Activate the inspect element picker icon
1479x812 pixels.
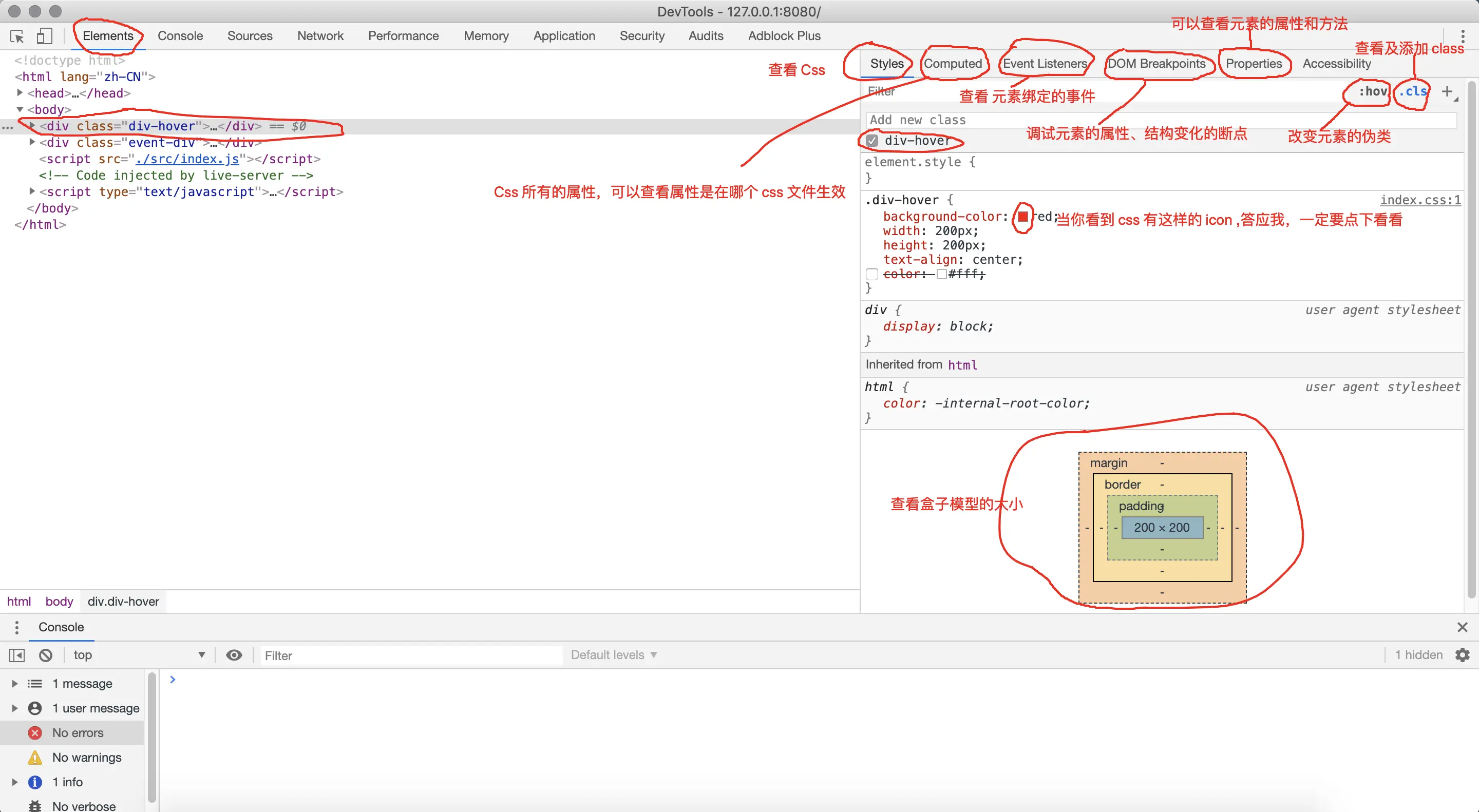pos(17,36)
